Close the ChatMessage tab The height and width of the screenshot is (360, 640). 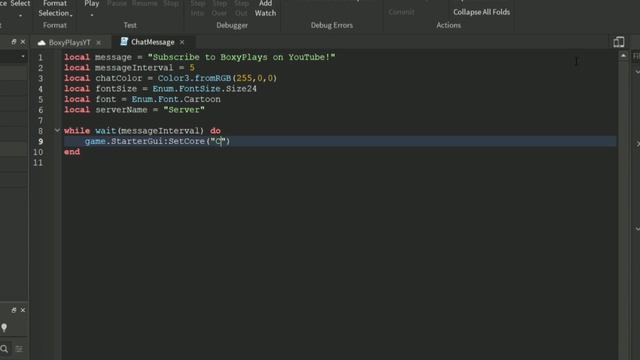tap(182, 42)
